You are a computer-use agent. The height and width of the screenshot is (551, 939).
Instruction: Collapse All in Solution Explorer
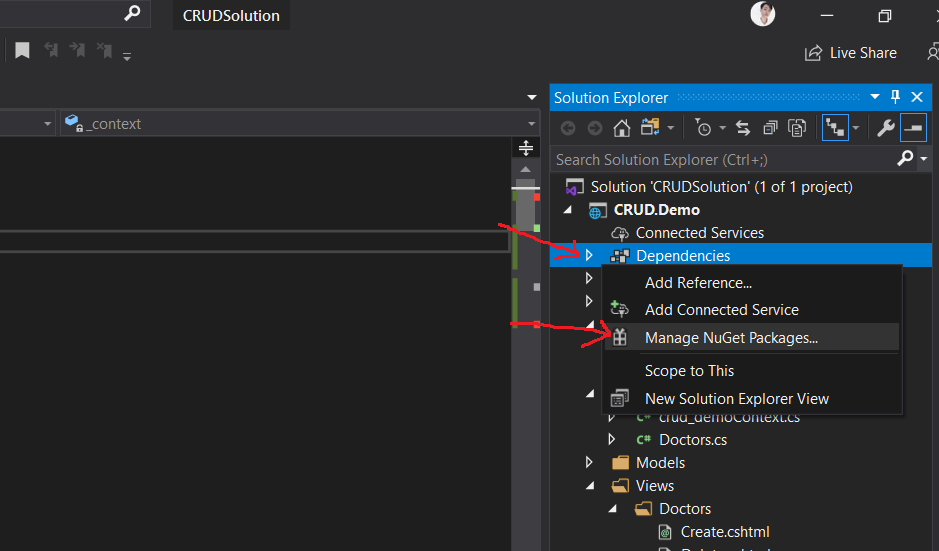tap(770, 128)
